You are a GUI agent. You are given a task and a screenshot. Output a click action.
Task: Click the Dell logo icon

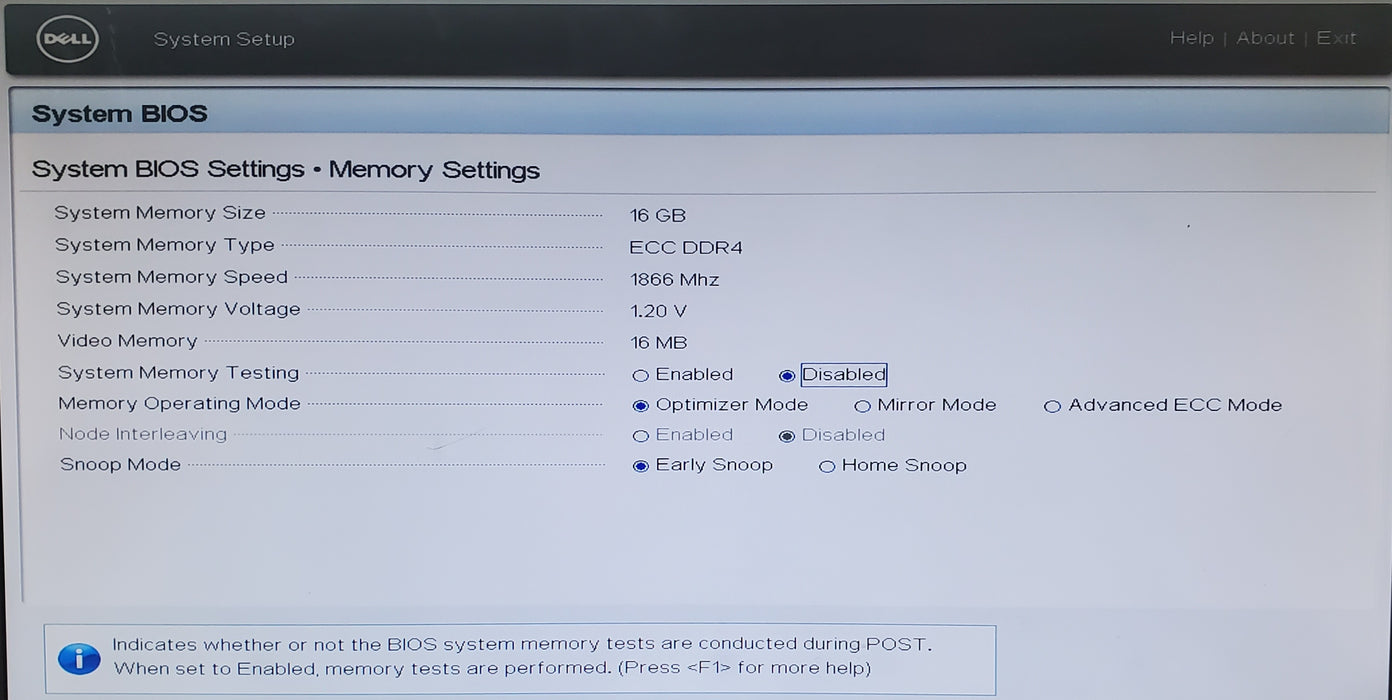[x=66, y=39]
